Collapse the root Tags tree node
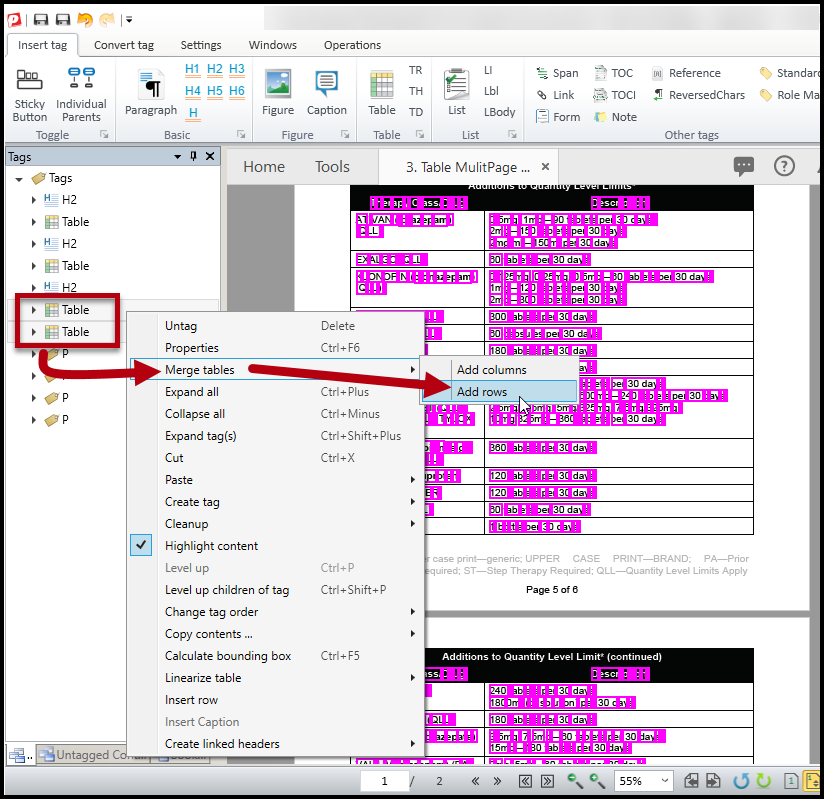 coord(19,179)
